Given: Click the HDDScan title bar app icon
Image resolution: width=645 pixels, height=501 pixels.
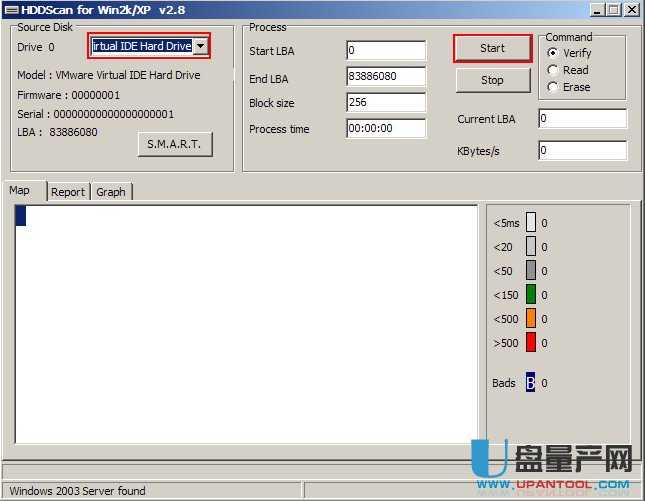Looking at the screenshot, I should coord(9,9).
